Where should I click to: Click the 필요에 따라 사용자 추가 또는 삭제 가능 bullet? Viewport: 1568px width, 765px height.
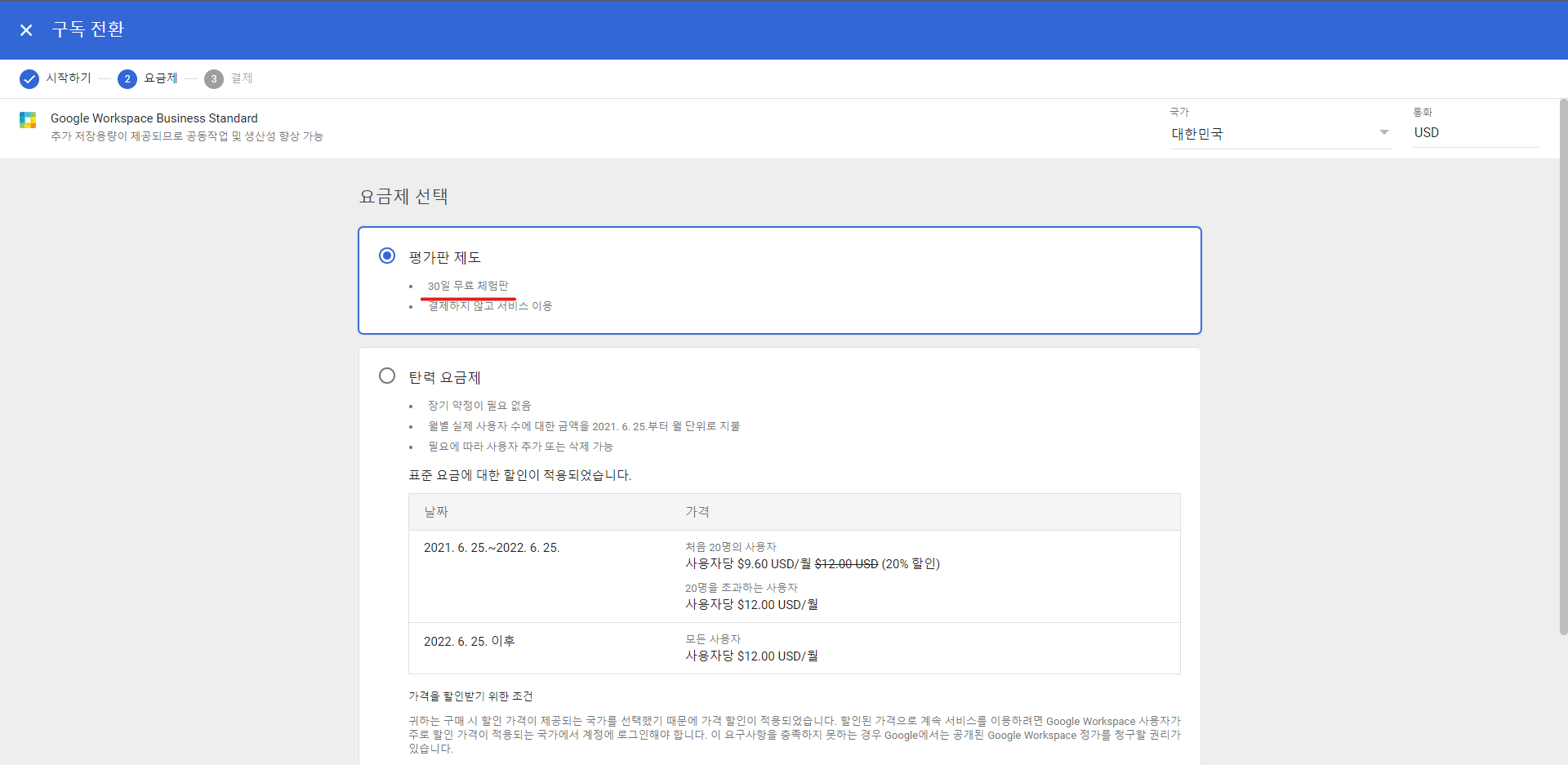click(x=520, y=447)
